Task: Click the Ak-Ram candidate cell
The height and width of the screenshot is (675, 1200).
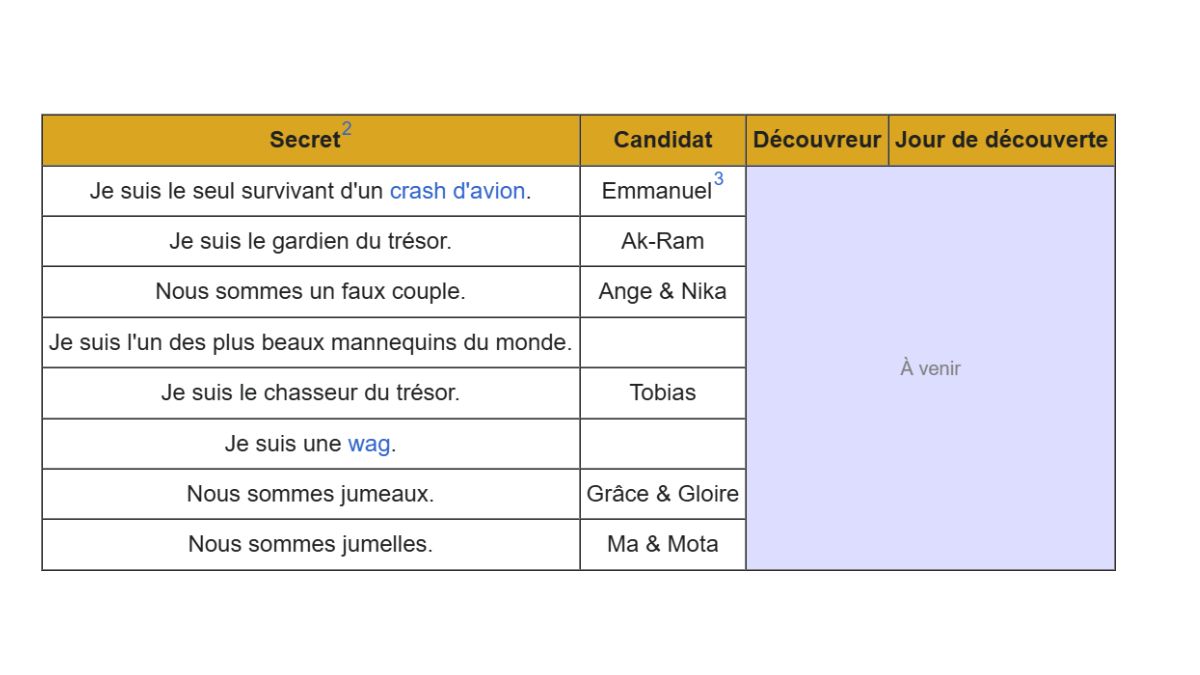Action: [663, 241]
